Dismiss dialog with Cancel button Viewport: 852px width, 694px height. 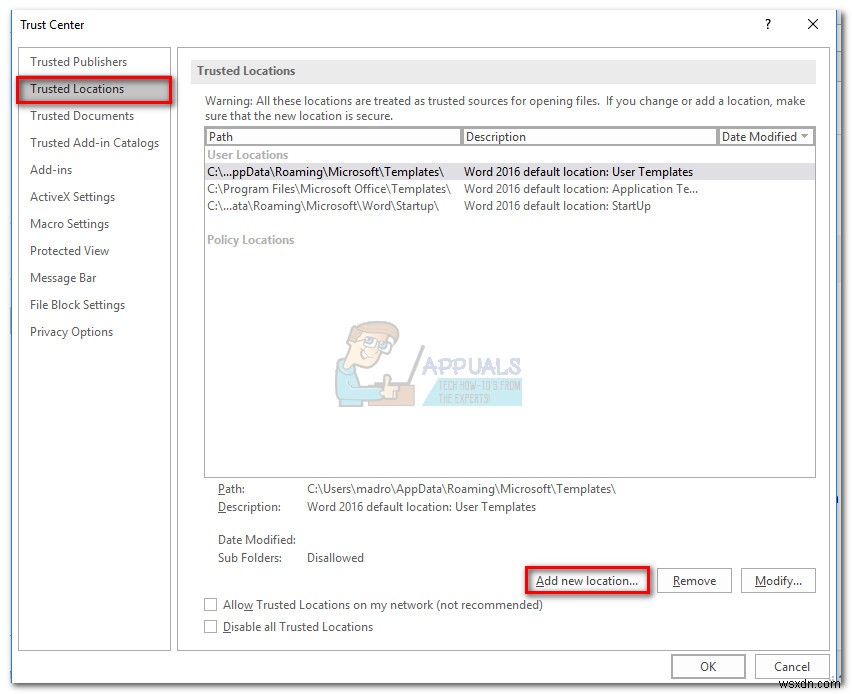click(x=791, y=666)
